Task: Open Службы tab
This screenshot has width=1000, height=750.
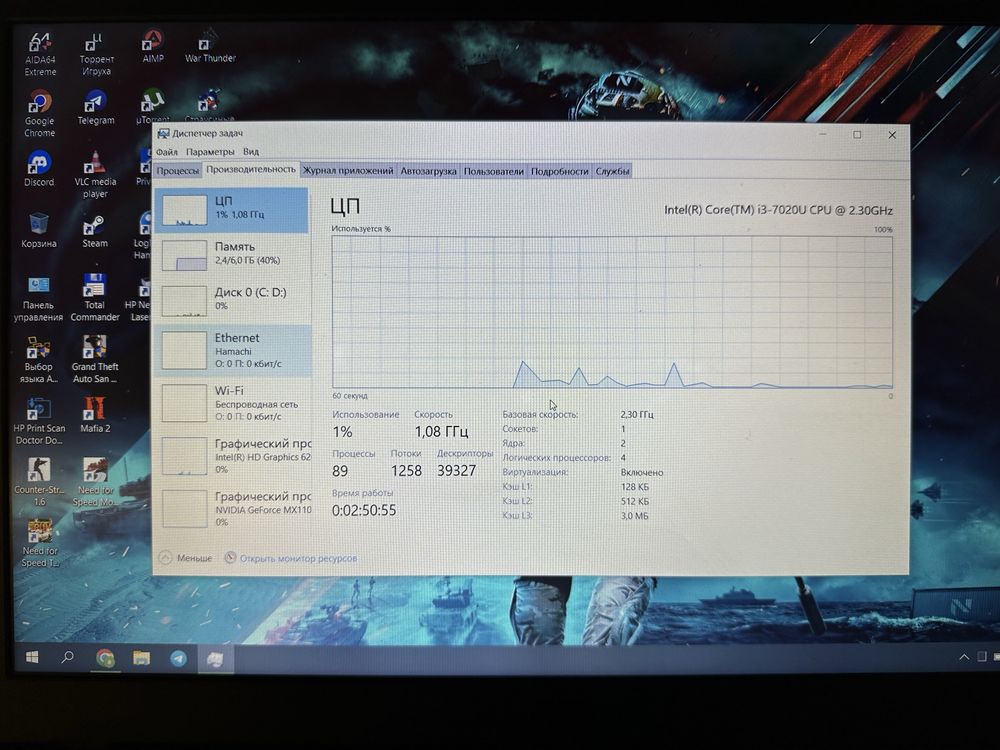Action: click(x=612, y=171)
